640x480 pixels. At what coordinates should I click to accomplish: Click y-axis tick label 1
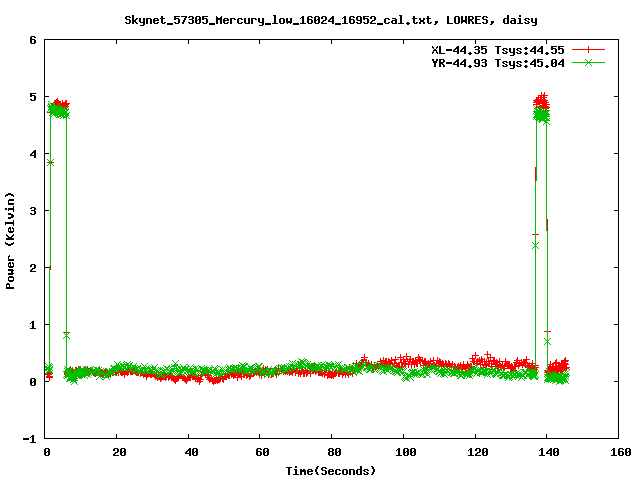point(33,325)
